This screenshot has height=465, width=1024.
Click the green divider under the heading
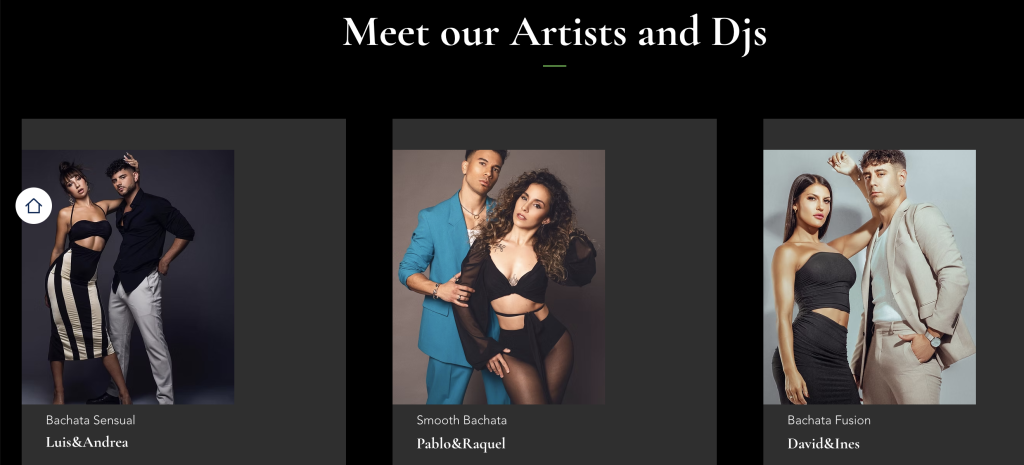pyautogui.click(x=554, y=66)
